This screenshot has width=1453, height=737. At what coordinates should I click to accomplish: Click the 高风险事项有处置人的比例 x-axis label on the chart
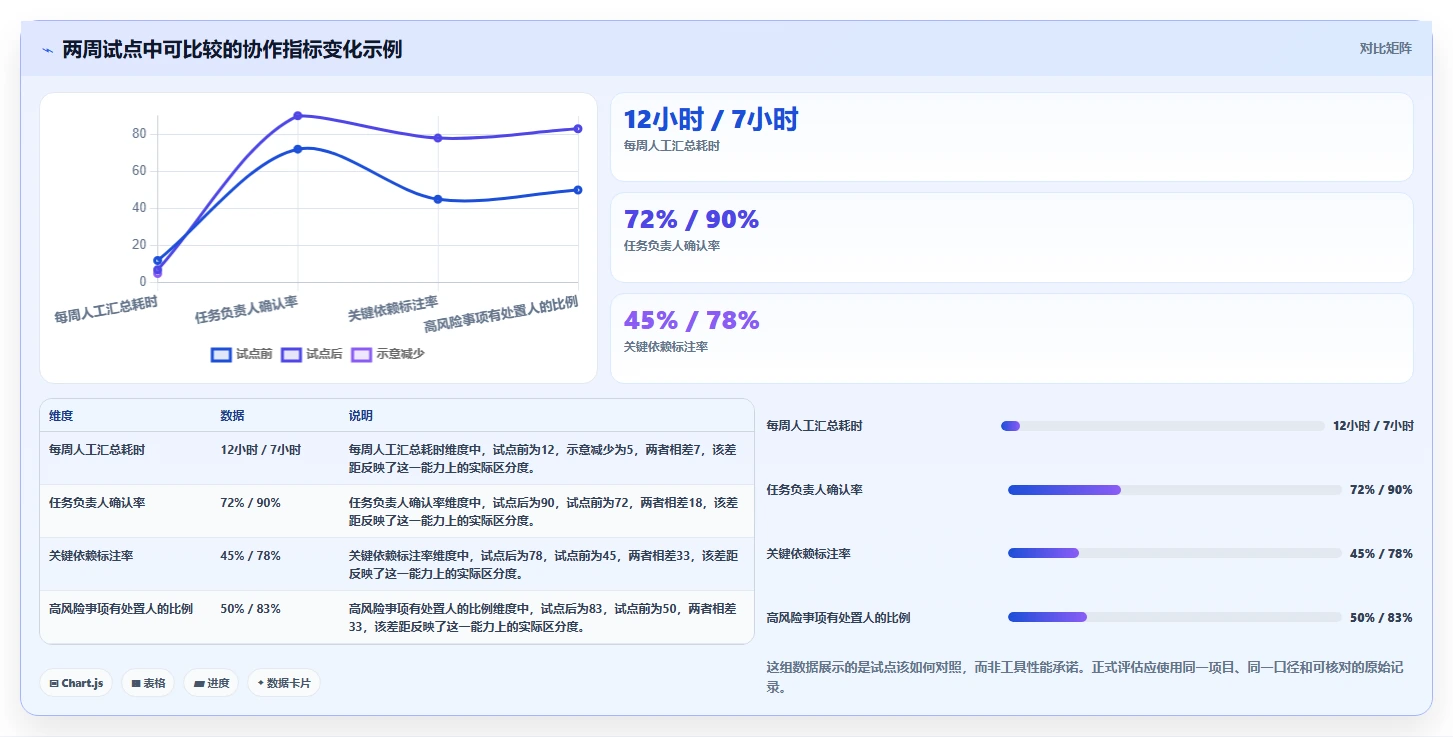pyautogui.click(x=501, y=314)
